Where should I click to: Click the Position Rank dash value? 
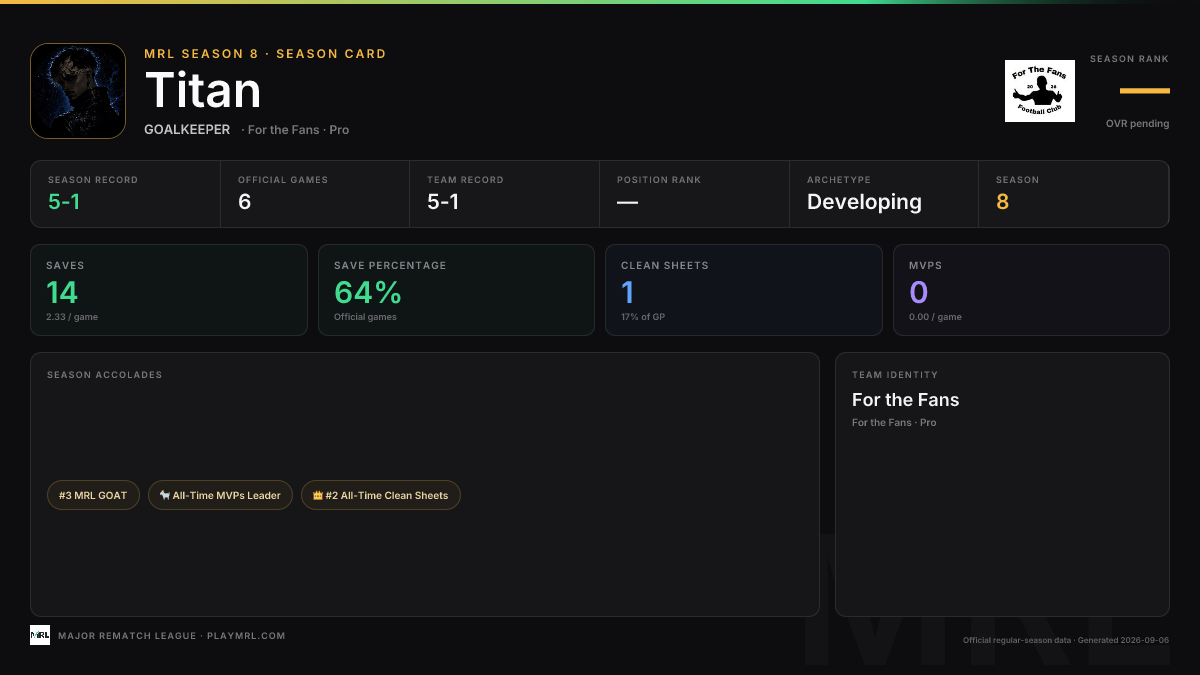click(x=627, y=202)
